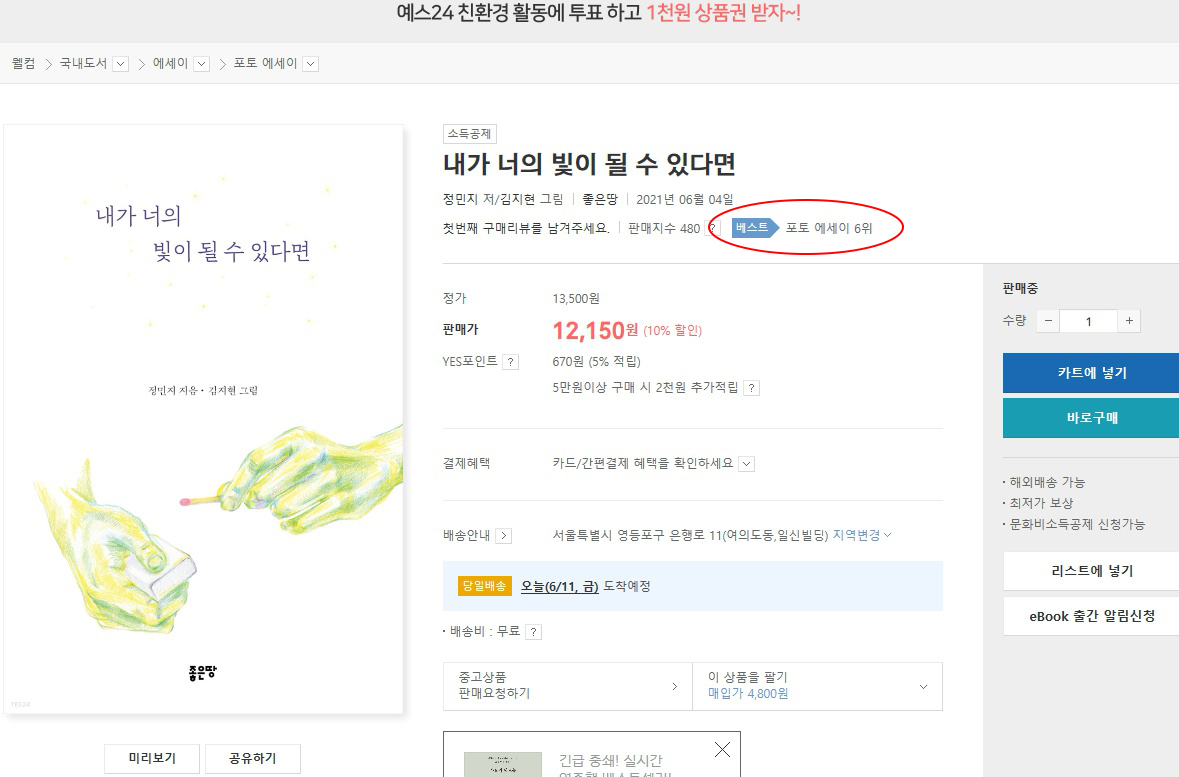Viewport: 1179px width, 777px height.
Task: Click the quantity input field
Action: [x=1088, y=321]
